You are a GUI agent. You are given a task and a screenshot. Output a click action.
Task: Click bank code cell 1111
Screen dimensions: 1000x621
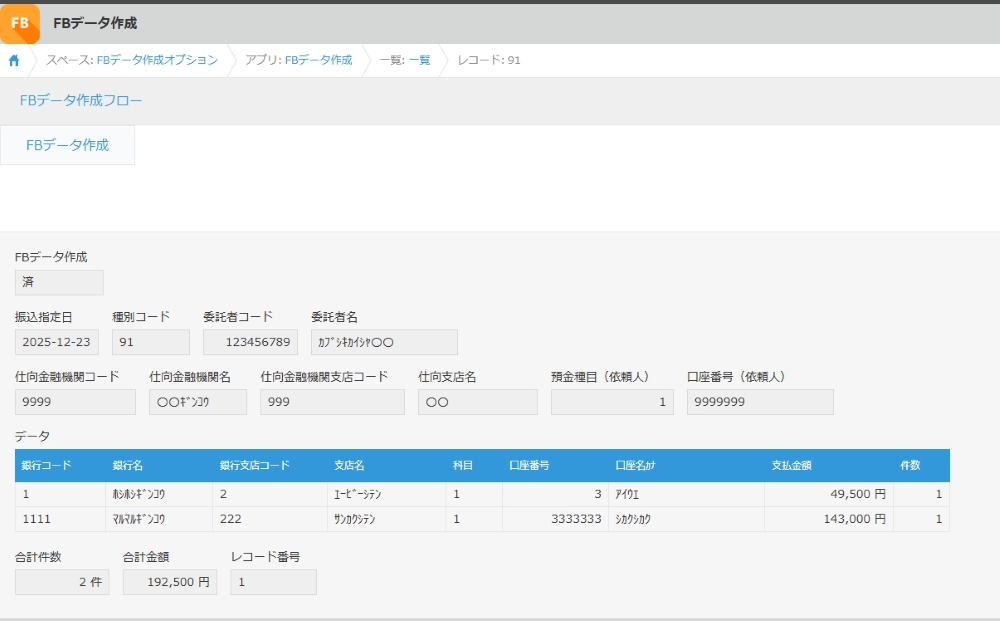(x=61, y=519)
